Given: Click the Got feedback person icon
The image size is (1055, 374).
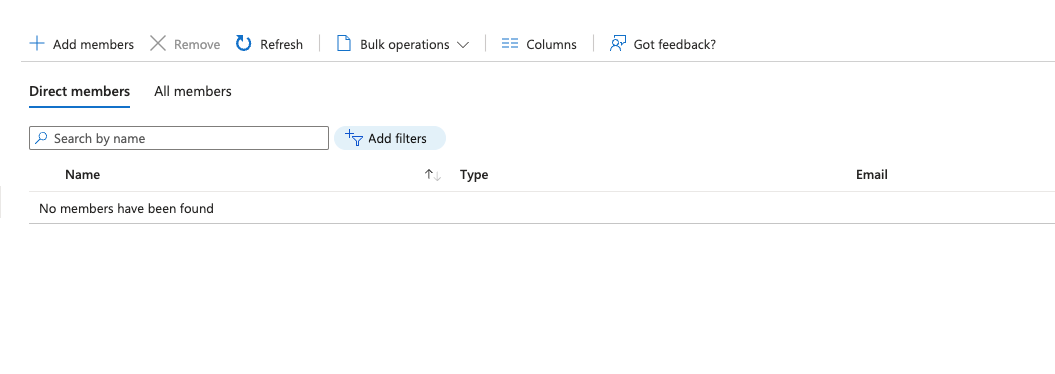Looking at the screenshot, I should coord(618,44).
